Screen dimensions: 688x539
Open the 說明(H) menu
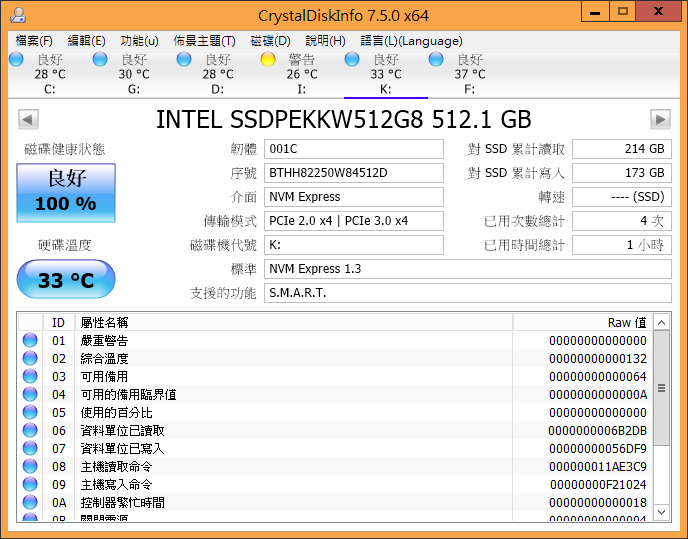(325, 41)
